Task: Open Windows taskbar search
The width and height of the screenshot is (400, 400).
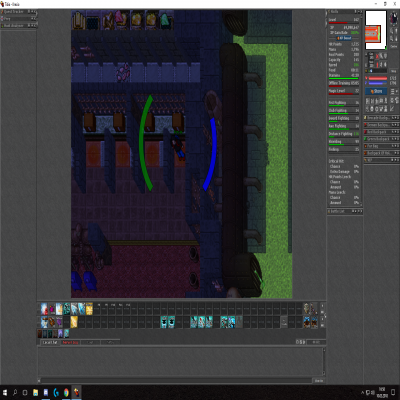Action: [15, 392]
